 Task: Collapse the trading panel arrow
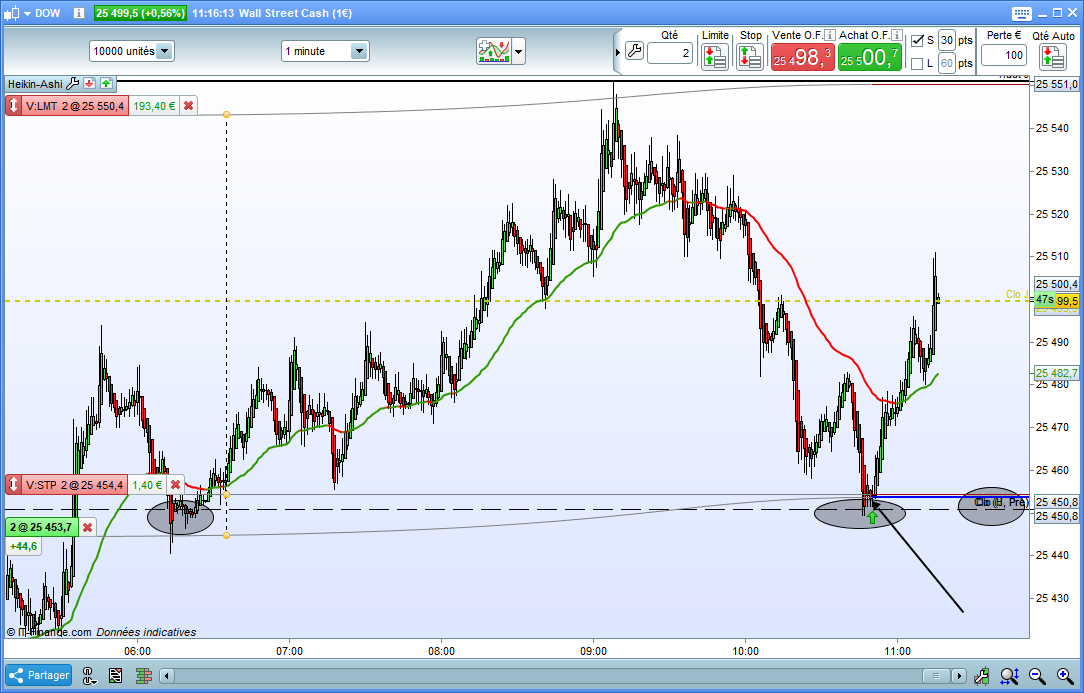(x=617, y=52)
